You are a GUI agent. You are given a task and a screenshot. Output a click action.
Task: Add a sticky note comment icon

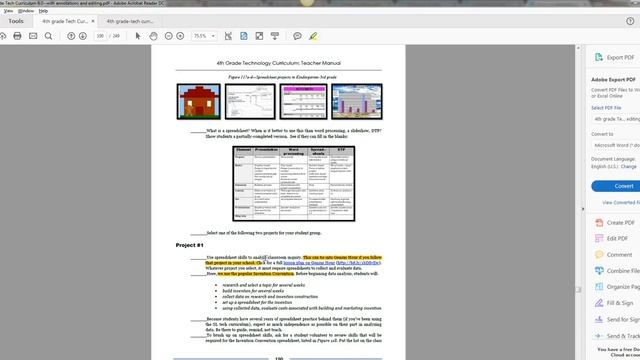coord(297,36)
